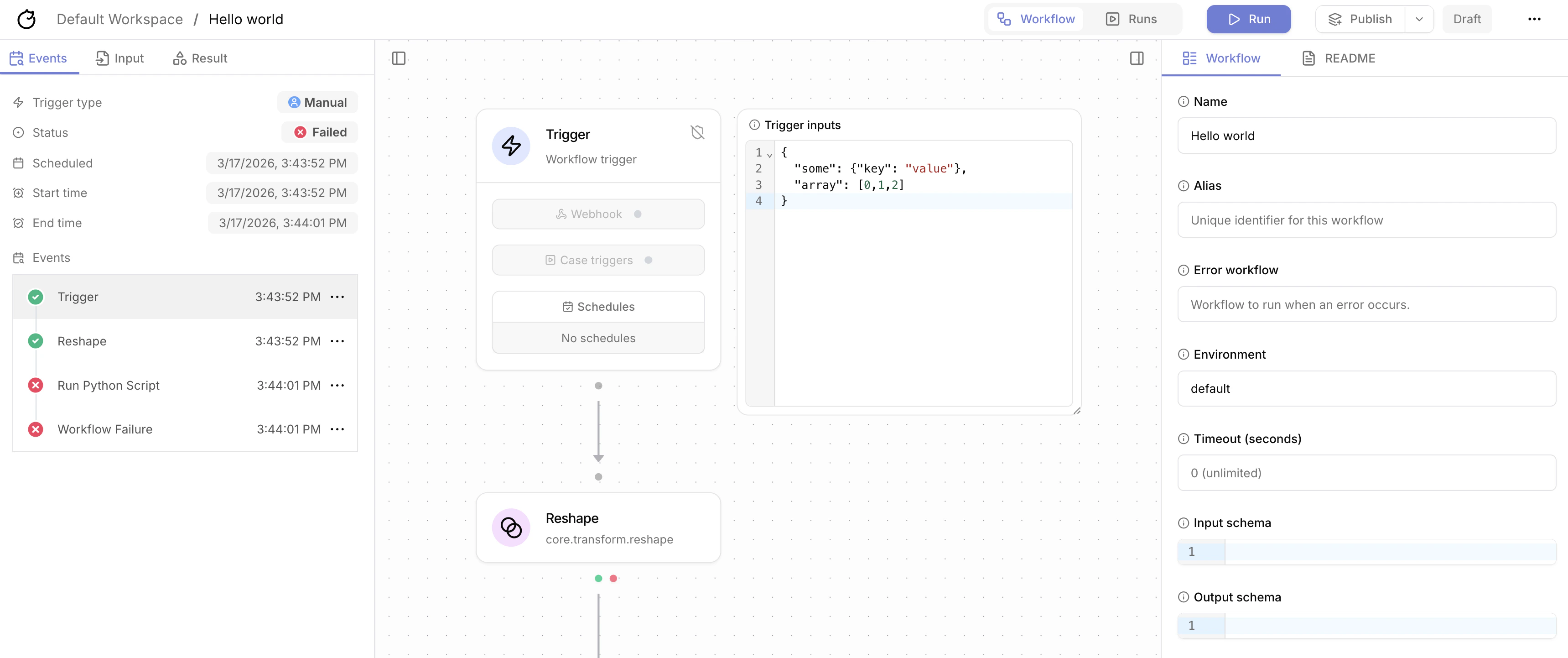The image size is (1568, 658).
Task: Collapse the JSON fold at line 1 in Trigger inputs
Action: [x=769, y=154]
